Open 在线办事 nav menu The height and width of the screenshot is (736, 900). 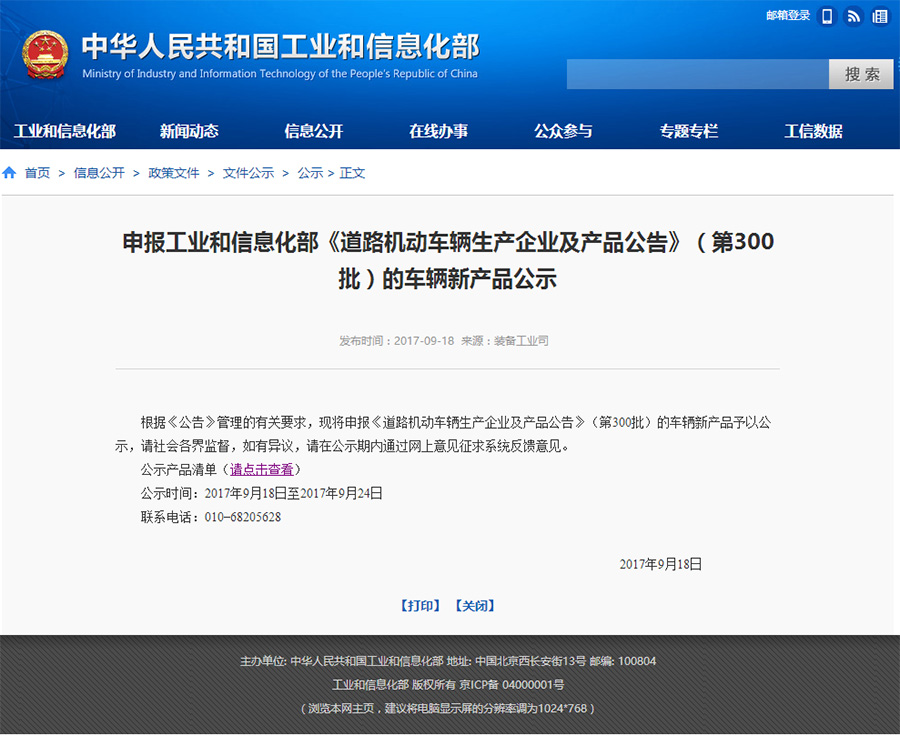pyautogui.click(x=439, y=131)
